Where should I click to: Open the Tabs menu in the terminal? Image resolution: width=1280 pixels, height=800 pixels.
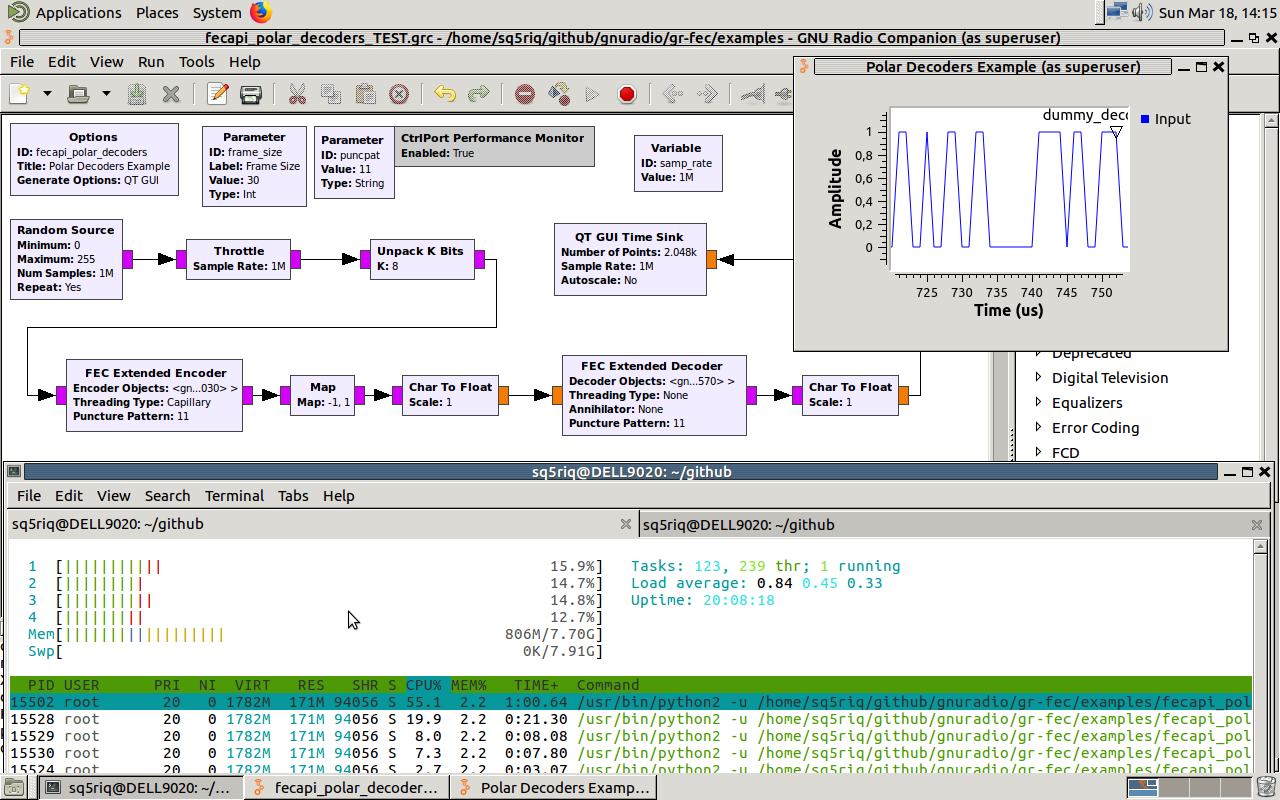[293, 495]
